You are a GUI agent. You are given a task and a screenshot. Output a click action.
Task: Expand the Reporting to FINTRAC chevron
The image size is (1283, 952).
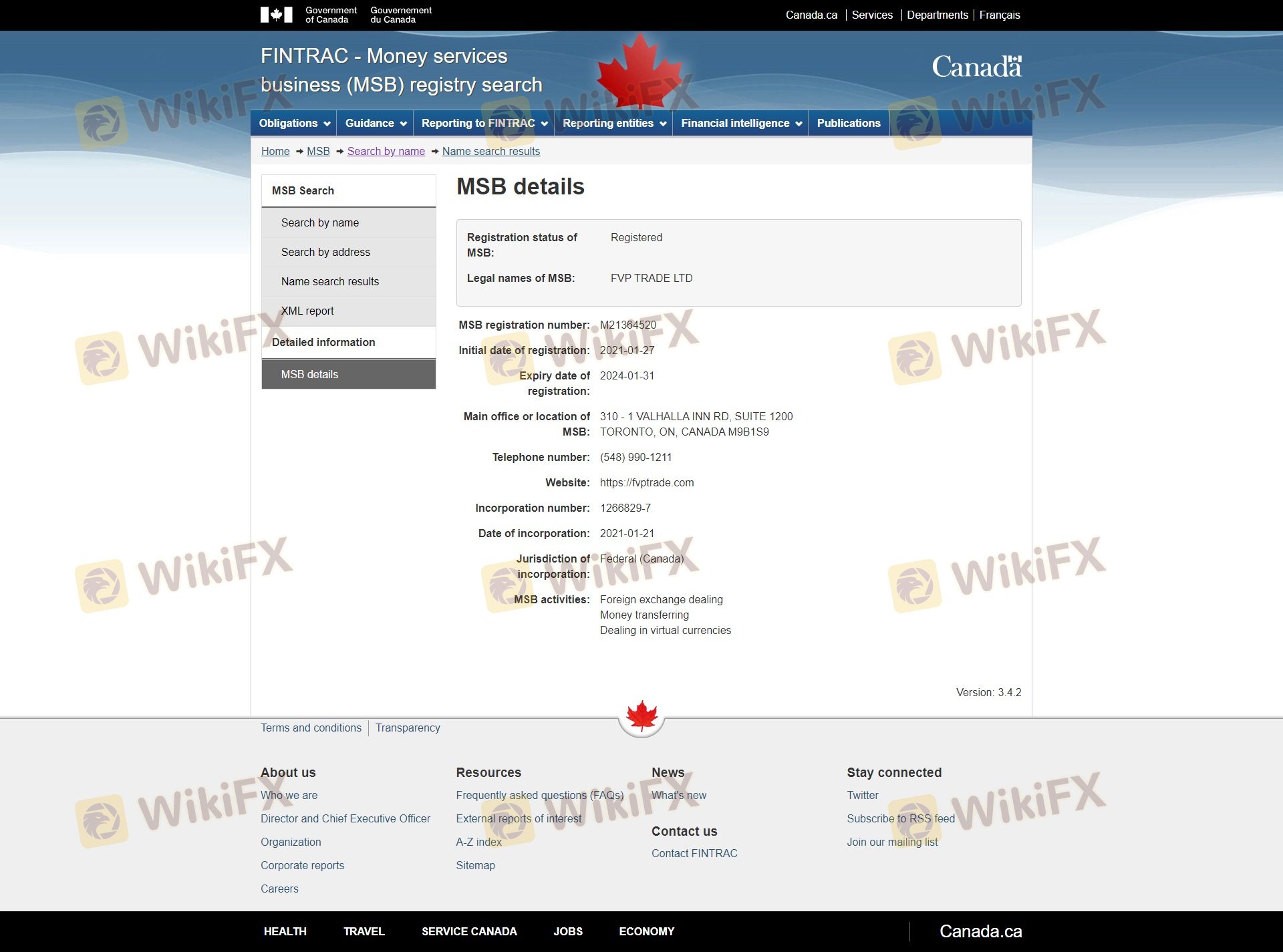pyautogui.click(x=544, y=124)
